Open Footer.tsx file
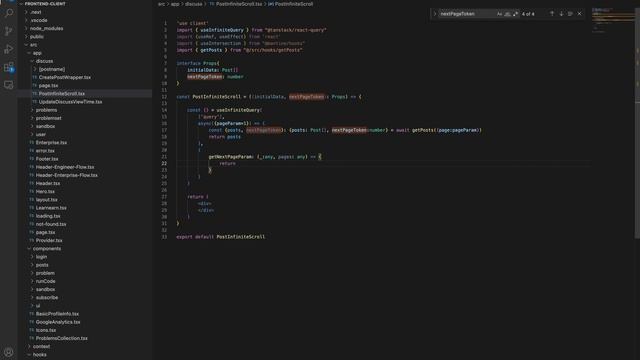The image size is (640, 360). [47, 159]
